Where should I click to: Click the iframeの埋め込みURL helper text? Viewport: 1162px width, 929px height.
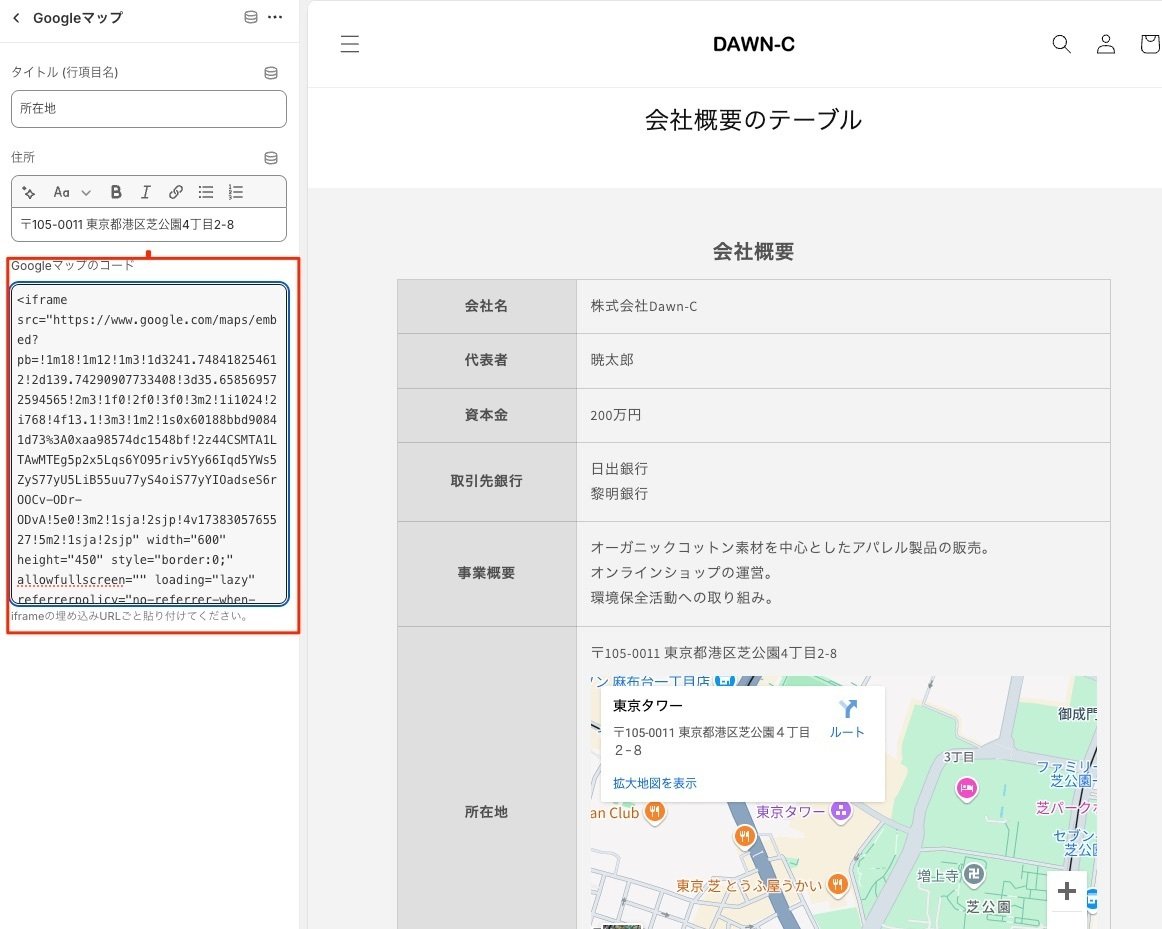pos(130,616)
